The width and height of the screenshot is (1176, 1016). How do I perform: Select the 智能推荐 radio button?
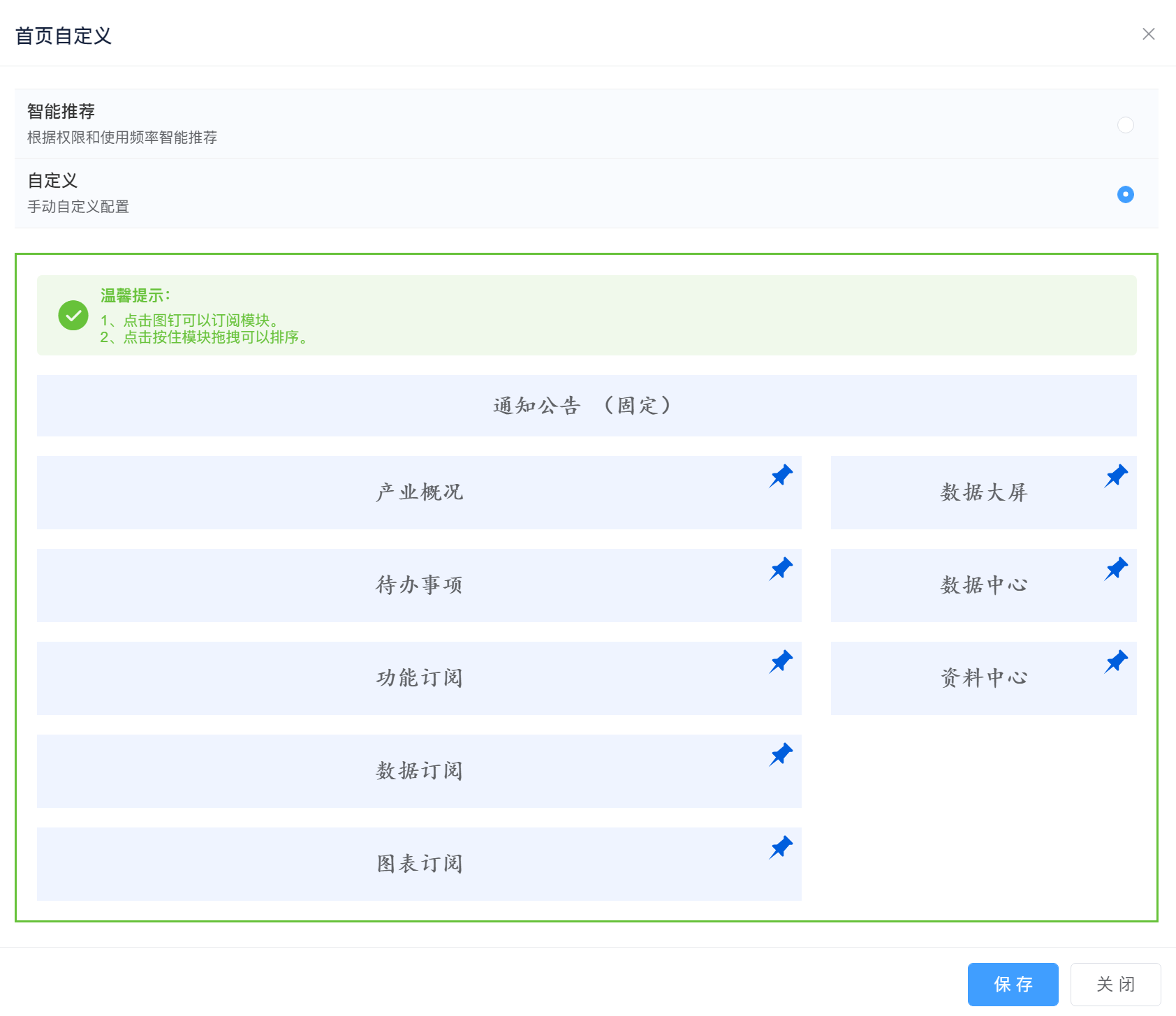click(1126, 125)
